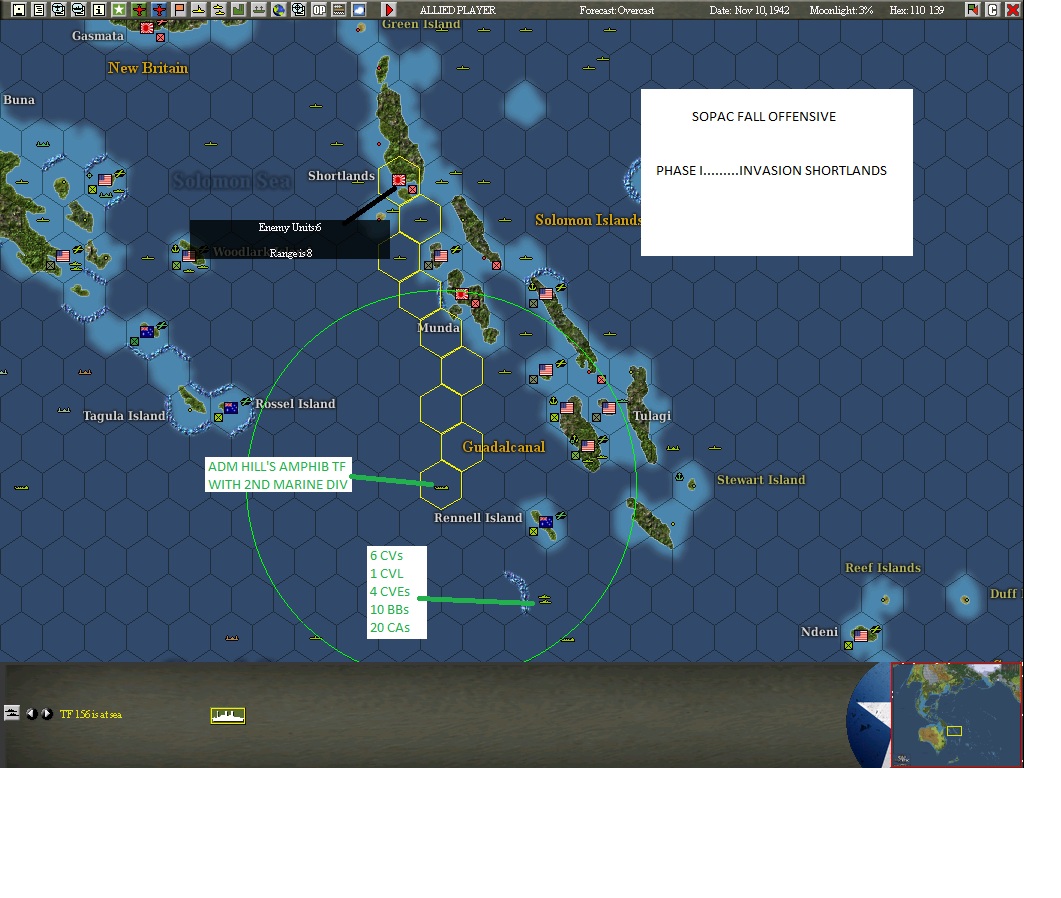
Task: Select the yellow-framed warship icon in bottom panel
Action: coord(227,715)
